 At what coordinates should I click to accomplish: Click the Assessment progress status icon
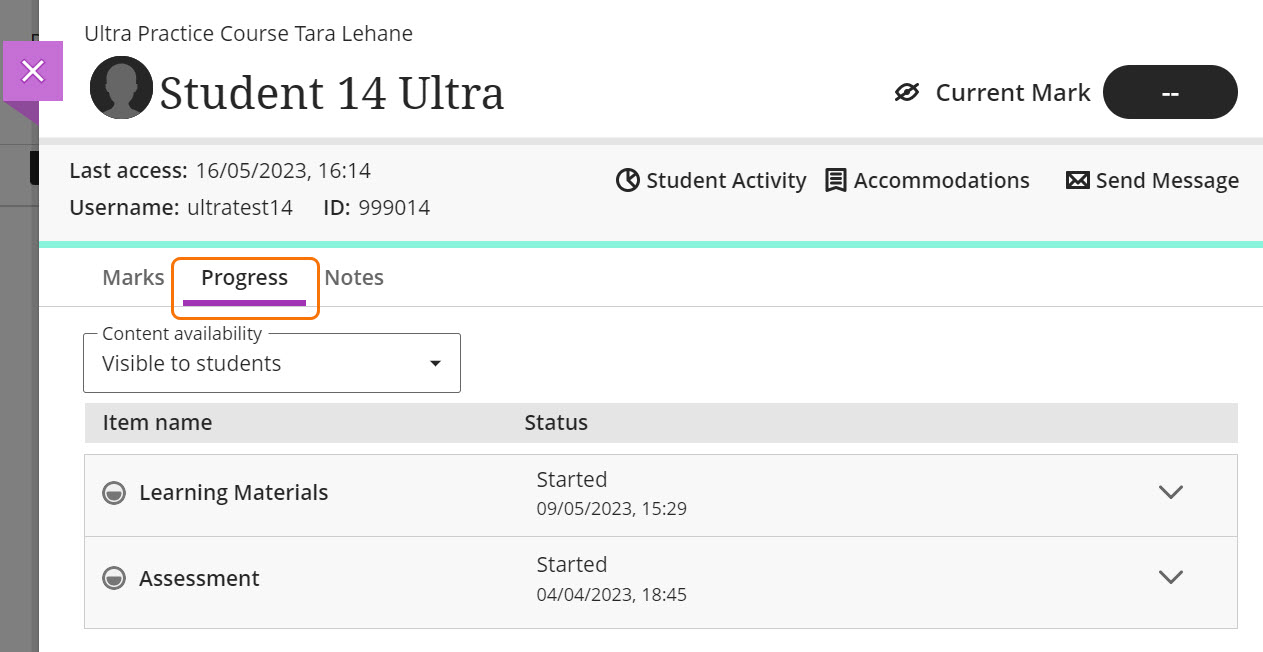click(x=115, y=579)
